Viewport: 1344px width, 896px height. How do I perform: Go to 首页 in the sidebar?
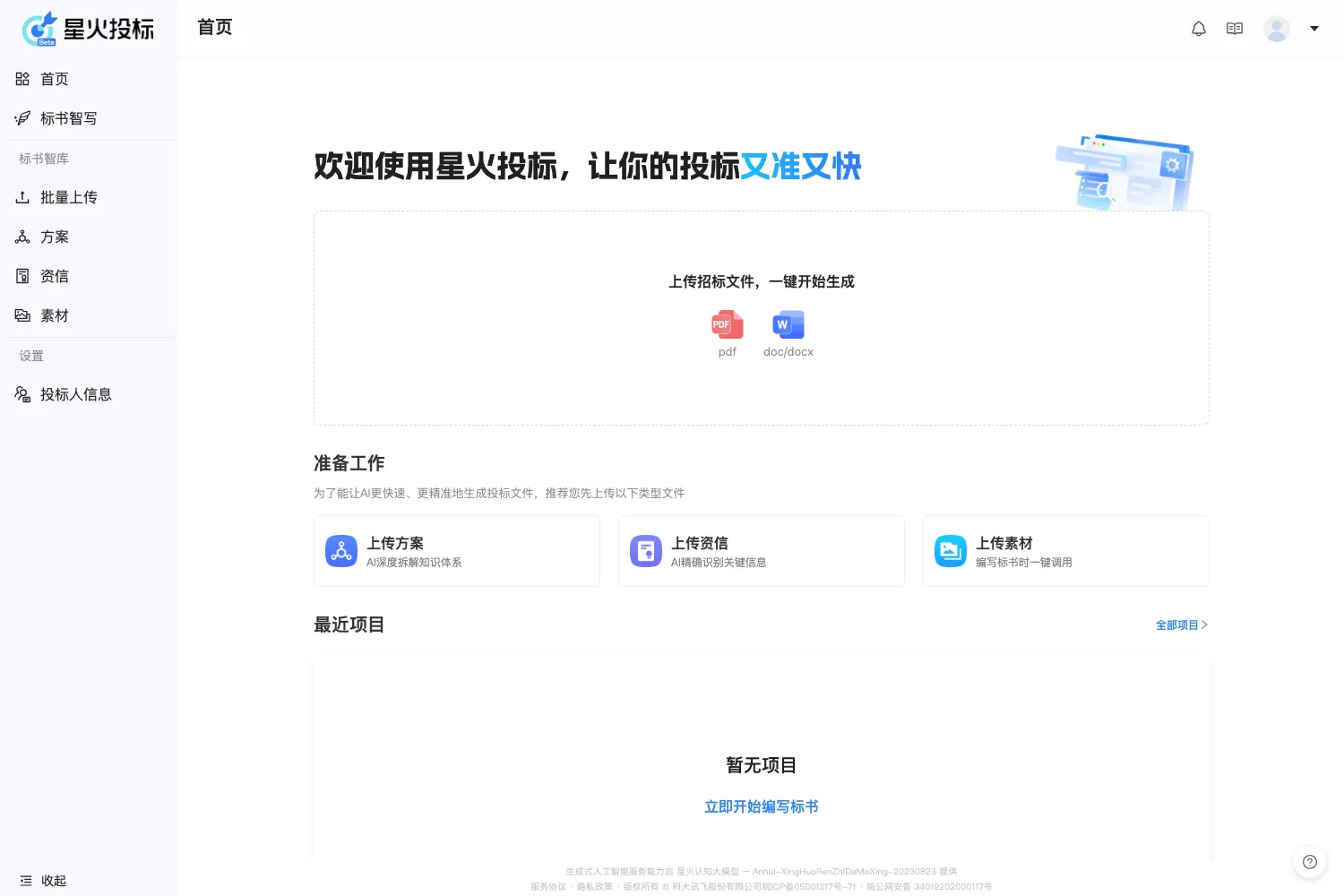click(90, 79)
